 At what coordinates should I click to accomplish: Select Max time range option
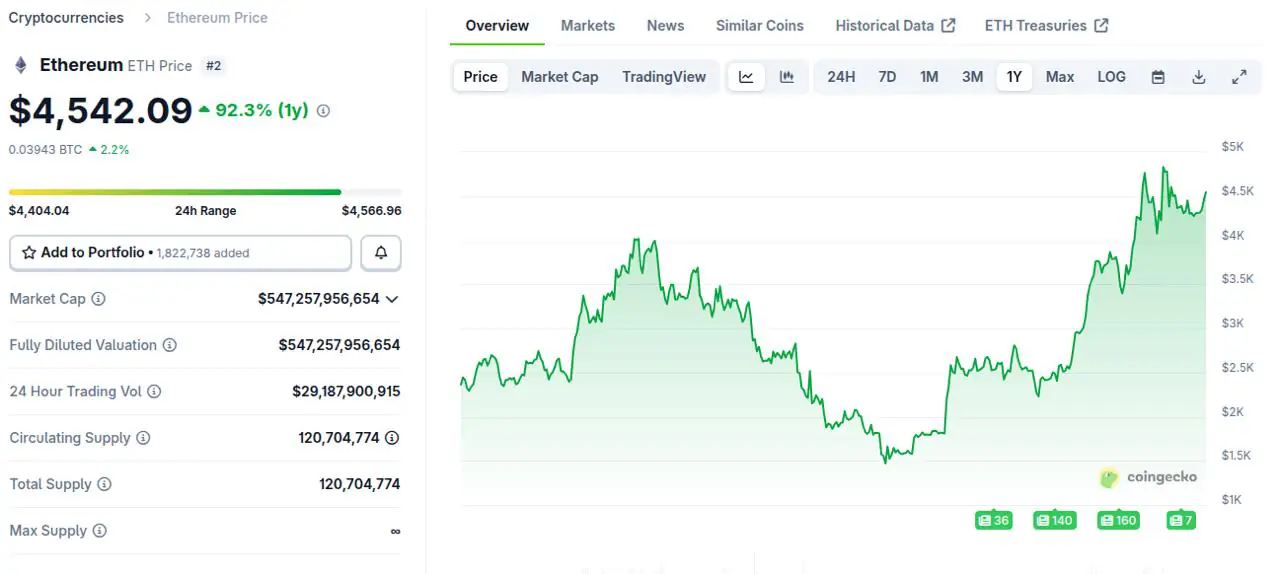tap(1060, 77)
